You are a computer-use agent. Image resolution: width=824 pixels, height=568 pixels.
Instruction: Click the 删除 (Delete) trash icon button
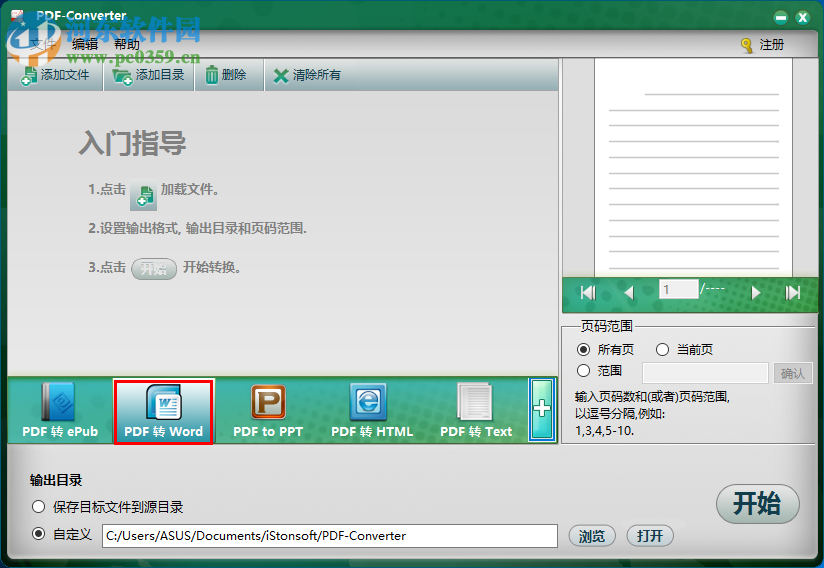[226, 75]
